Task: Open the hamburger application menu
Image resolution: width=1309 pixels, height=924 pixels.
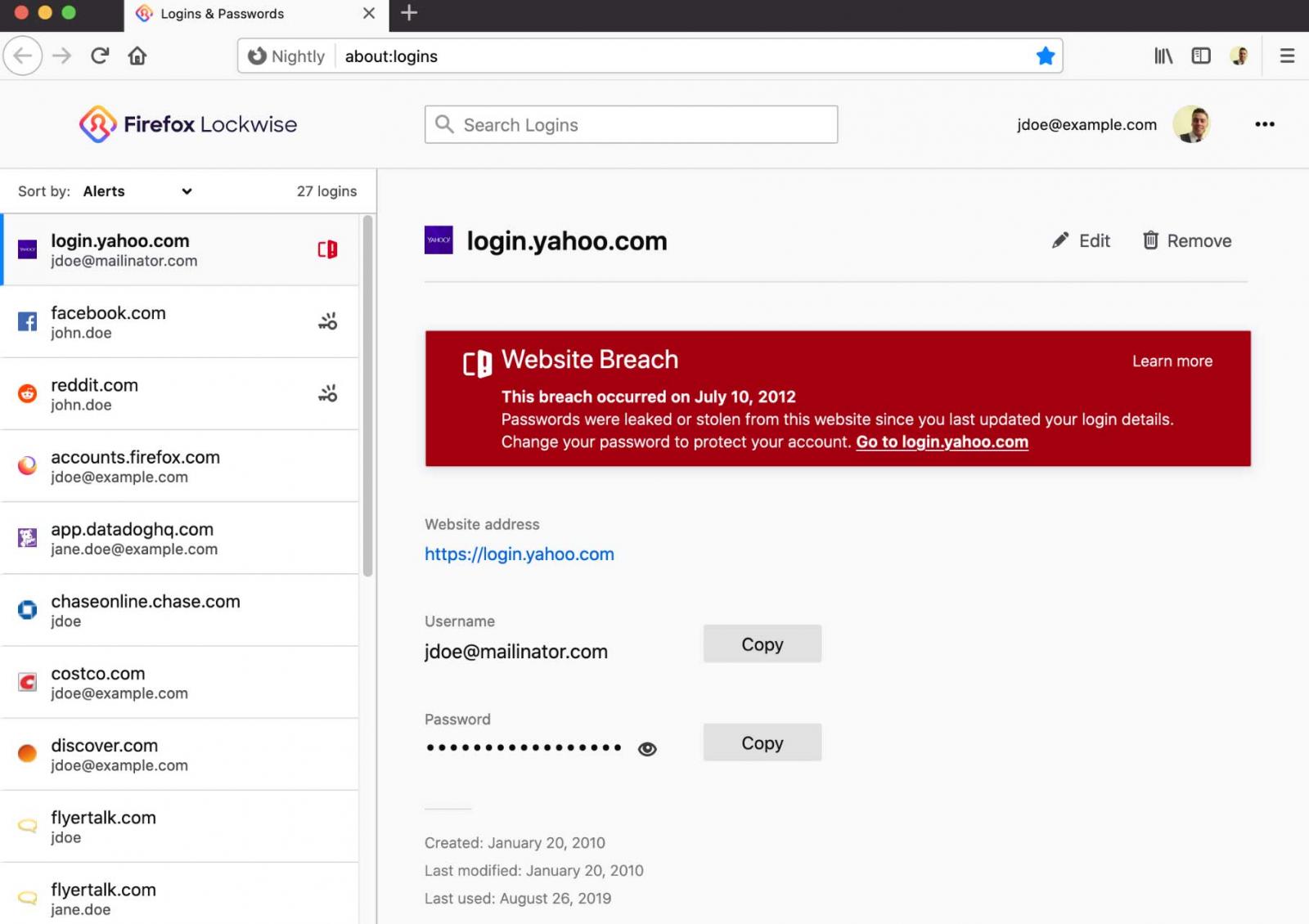Action: coord(1287,56)
